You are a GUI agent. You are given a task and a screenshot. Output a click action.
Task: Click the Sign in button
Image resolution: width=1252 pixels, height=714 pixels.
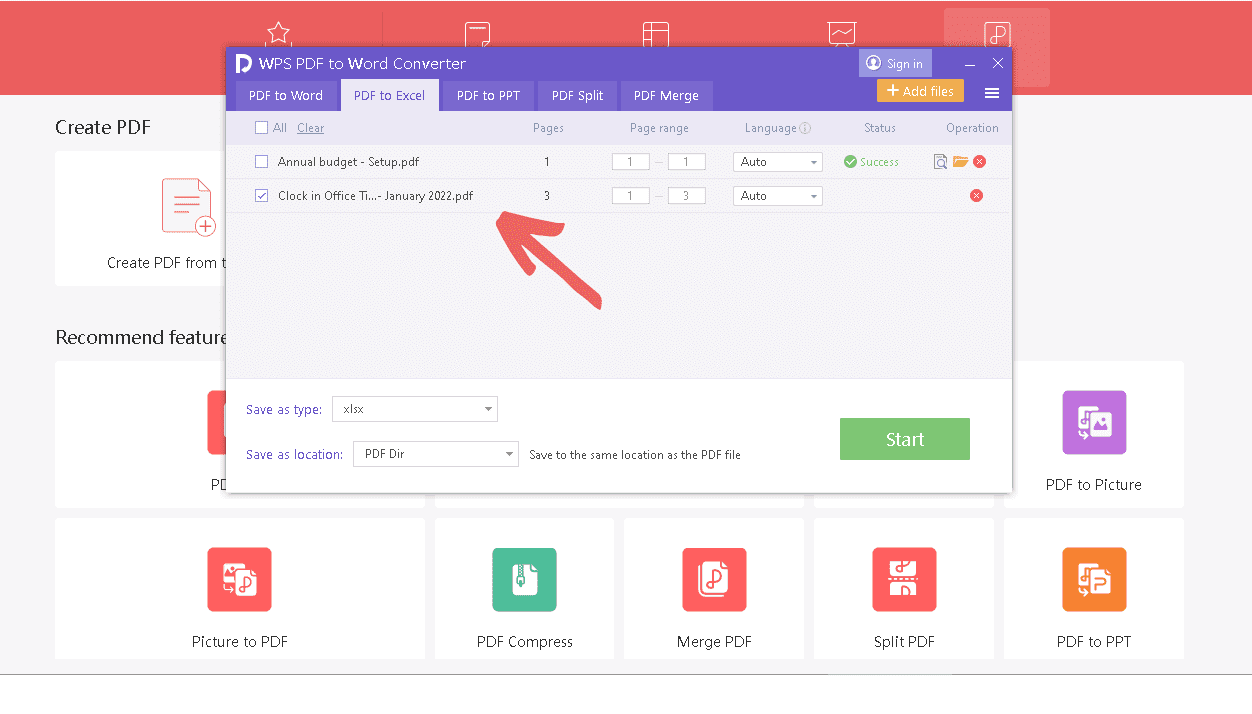tap(895, 64)
